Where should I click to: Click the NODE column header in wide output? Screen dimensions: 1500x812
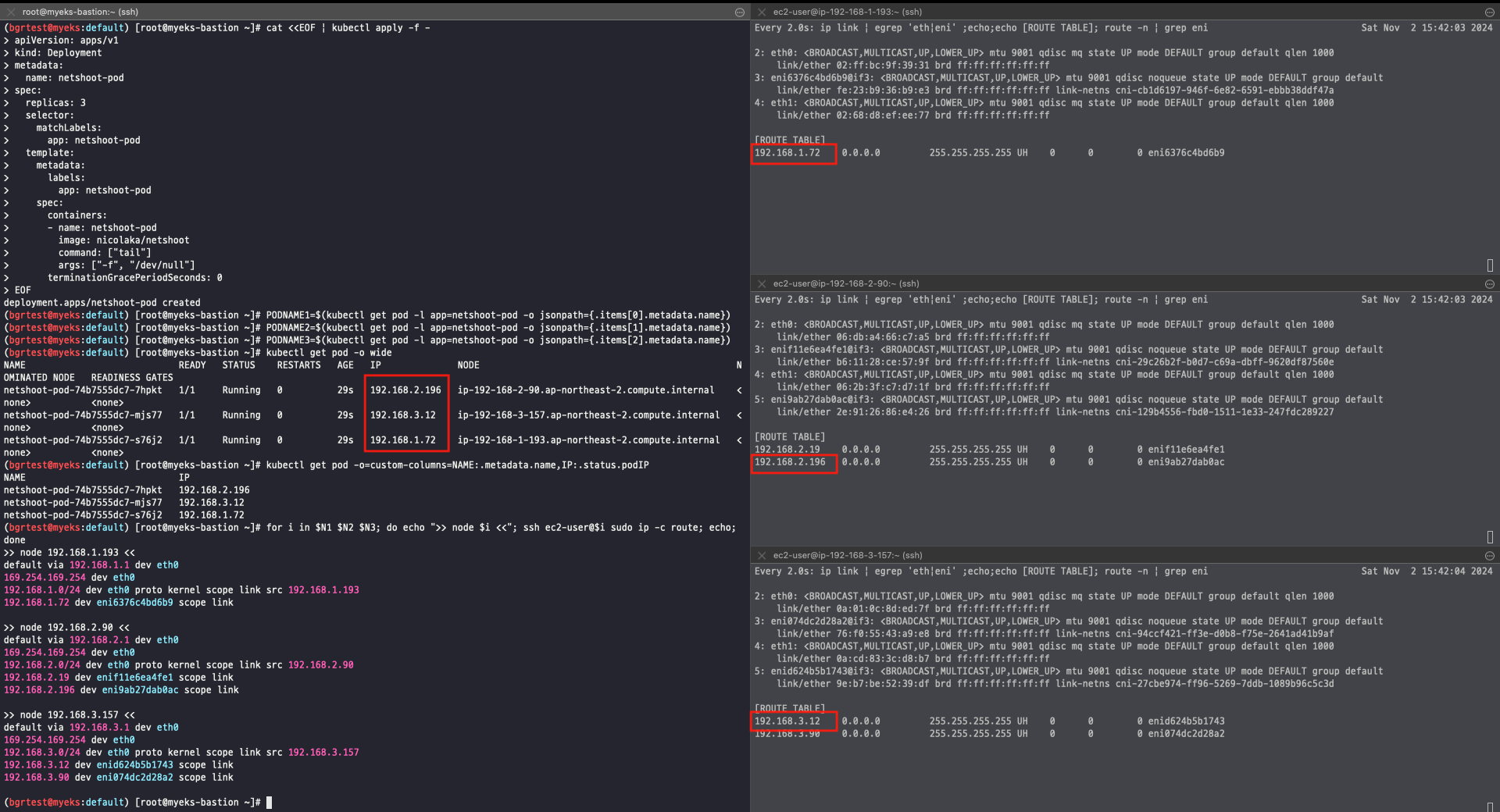click(x=469, y=365)
